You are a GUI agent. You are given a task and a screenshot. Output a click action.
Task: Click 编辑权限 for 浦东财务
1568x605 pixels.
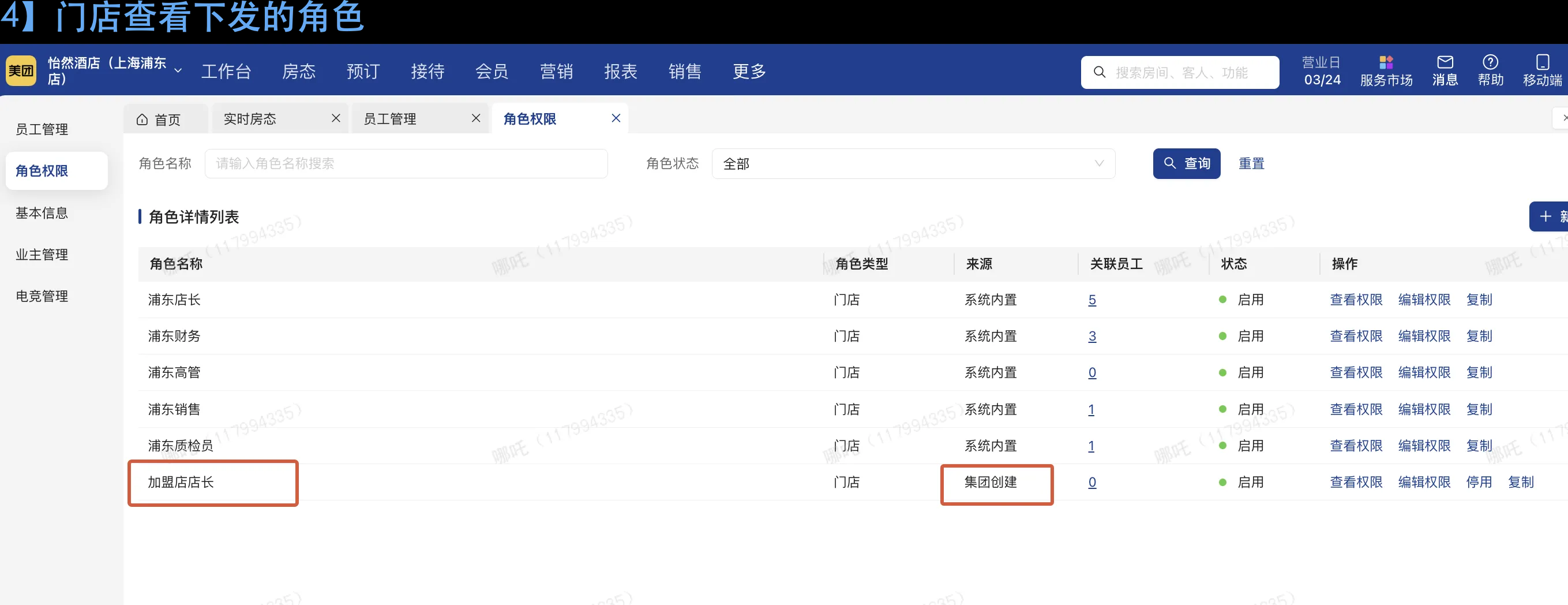click(1424, 337)
